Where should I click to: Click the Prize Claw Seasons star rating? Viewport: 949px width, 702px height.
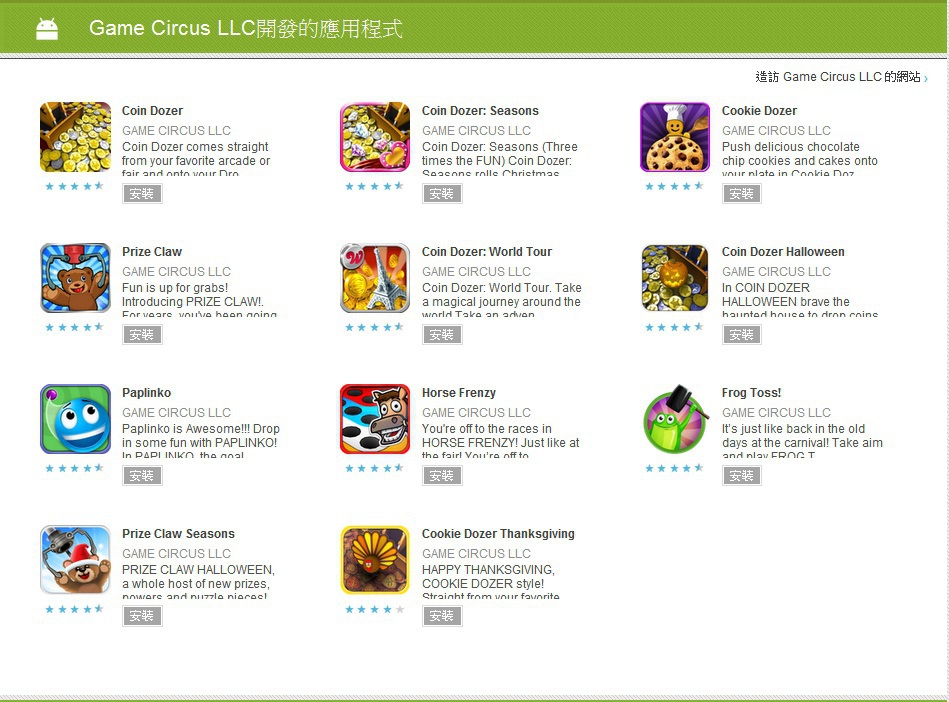pos(74,609)
